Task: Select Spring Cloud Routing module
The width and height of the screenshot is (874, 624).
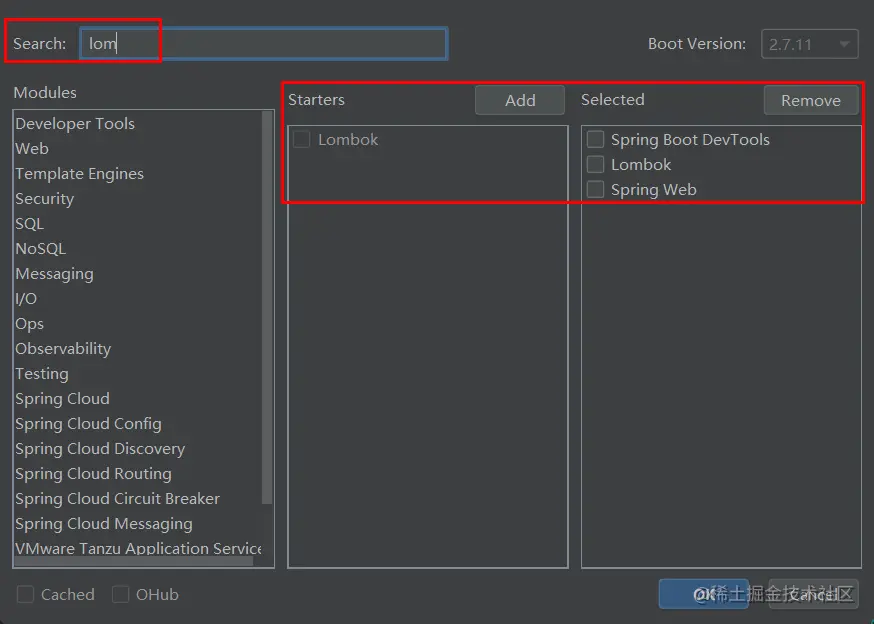Action: click(x=93, y=473)
